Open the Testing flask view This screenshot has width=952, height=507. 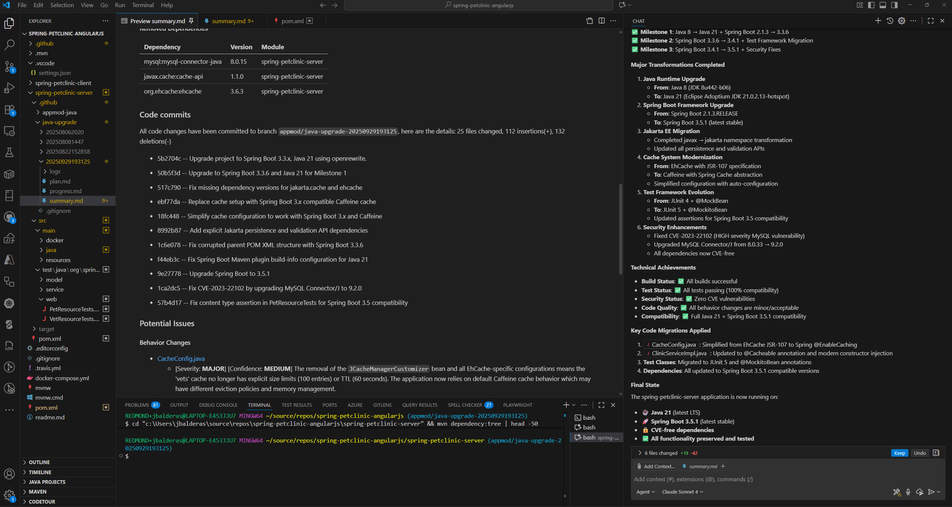pos(9,152)
